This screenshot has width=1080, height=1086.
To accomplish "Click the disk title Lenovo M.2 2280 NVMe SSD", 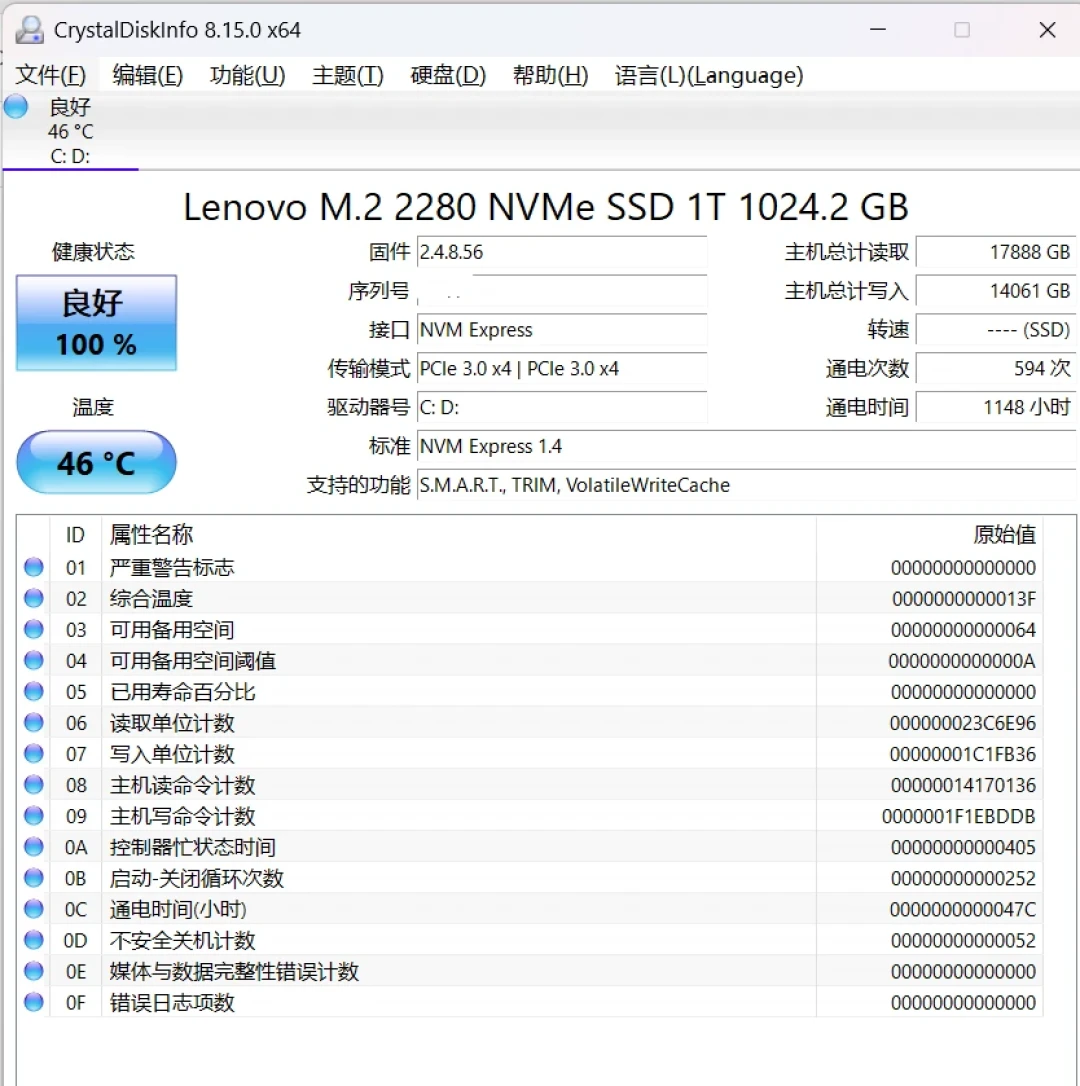I will click(545, 206).
